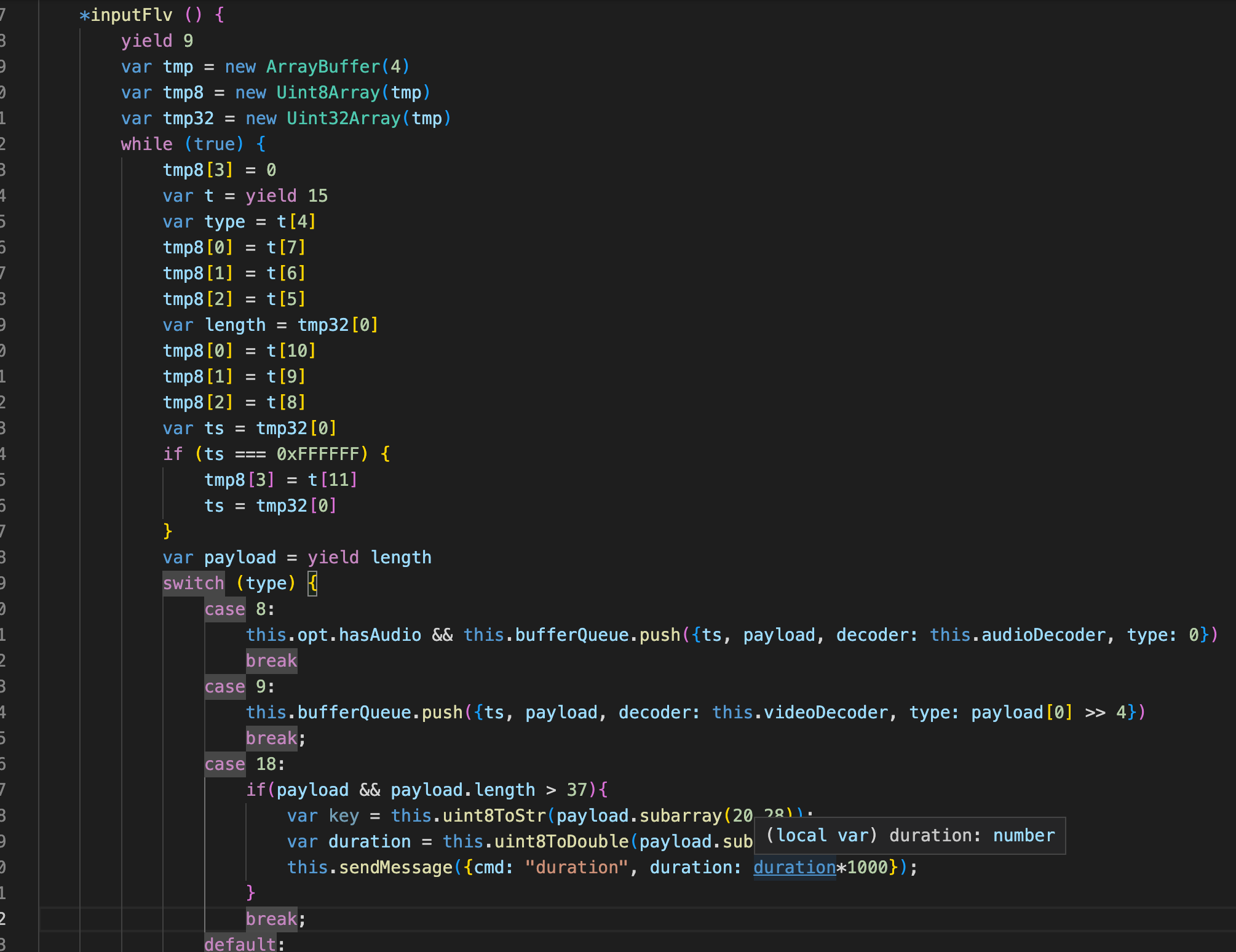Click the 0xFFFFFF hex literal

pos(317,454)
